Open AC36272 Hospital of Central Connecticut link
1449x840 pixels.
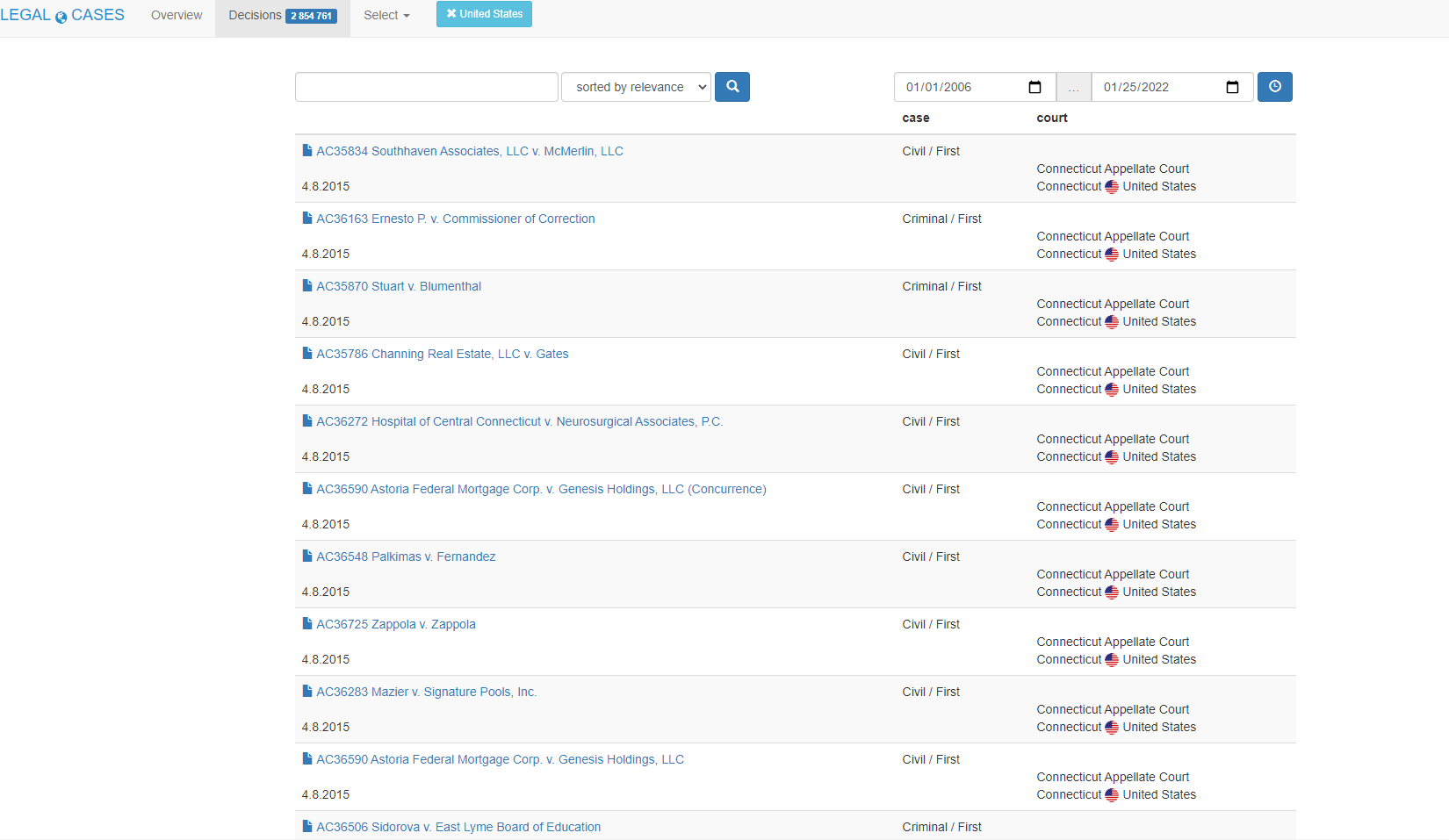520,421
